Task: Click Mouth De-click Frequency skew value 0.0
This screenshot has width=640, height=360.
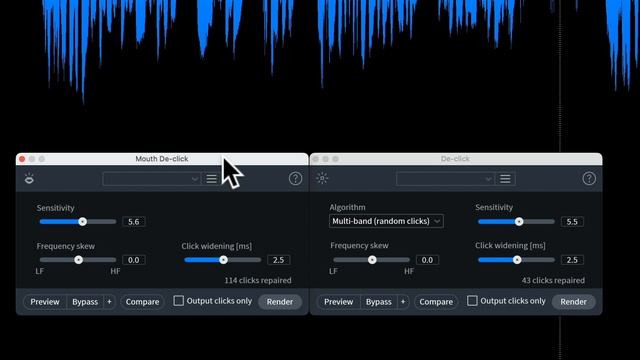Action: [134, 260]
